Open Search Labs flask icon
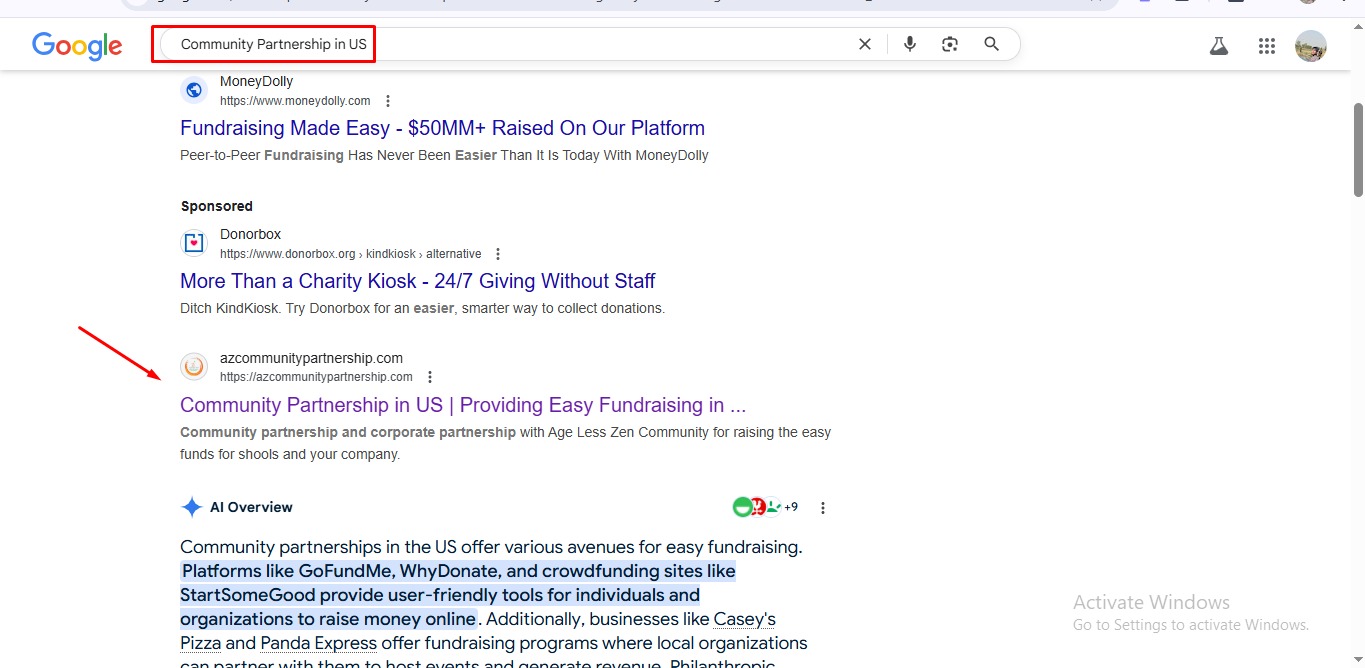The width and height of the screenshot is (1365, 668). point(1218,45)
